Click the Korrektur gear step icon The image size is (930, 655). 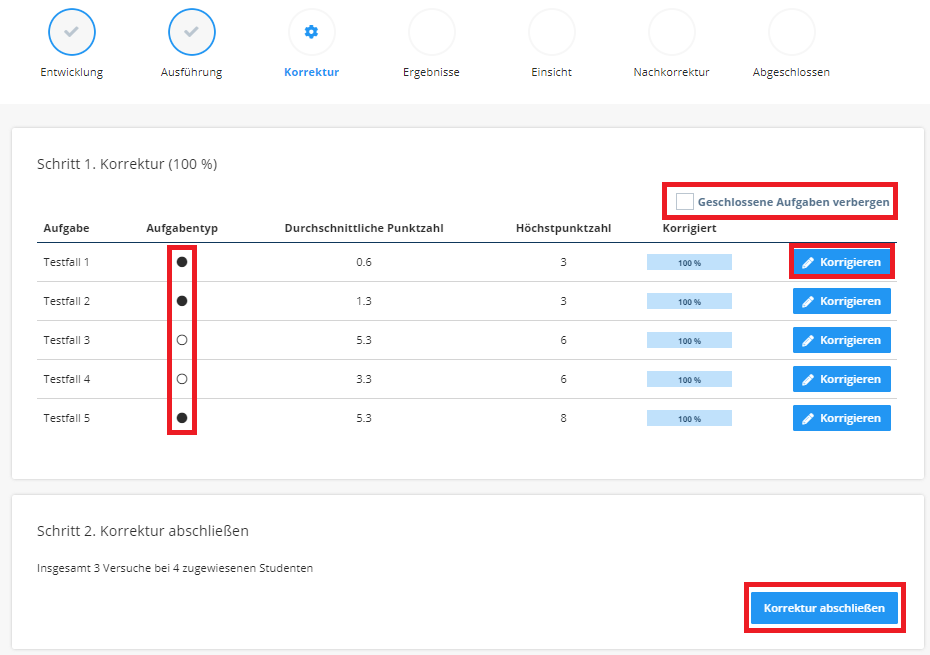click(311, 32)
